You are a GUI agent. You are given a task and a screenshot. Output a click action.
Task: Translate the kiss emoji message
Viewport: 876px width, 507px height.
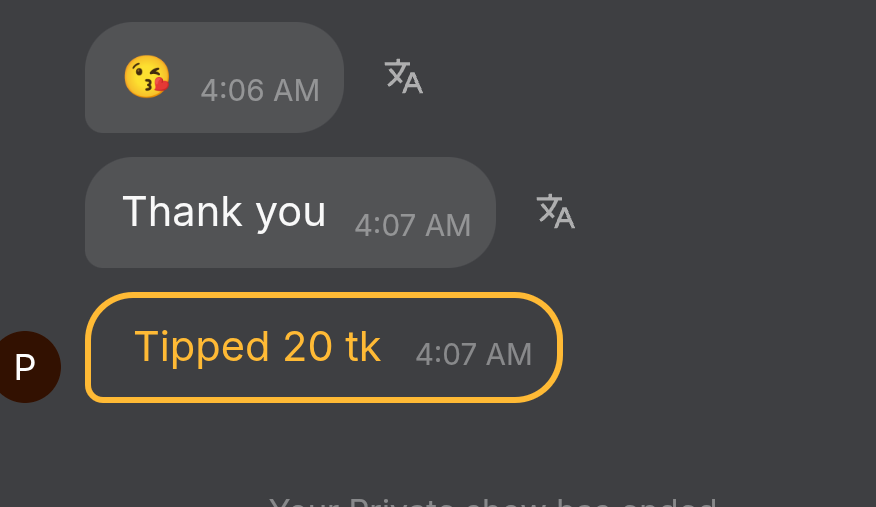click(x=403, y=76)
